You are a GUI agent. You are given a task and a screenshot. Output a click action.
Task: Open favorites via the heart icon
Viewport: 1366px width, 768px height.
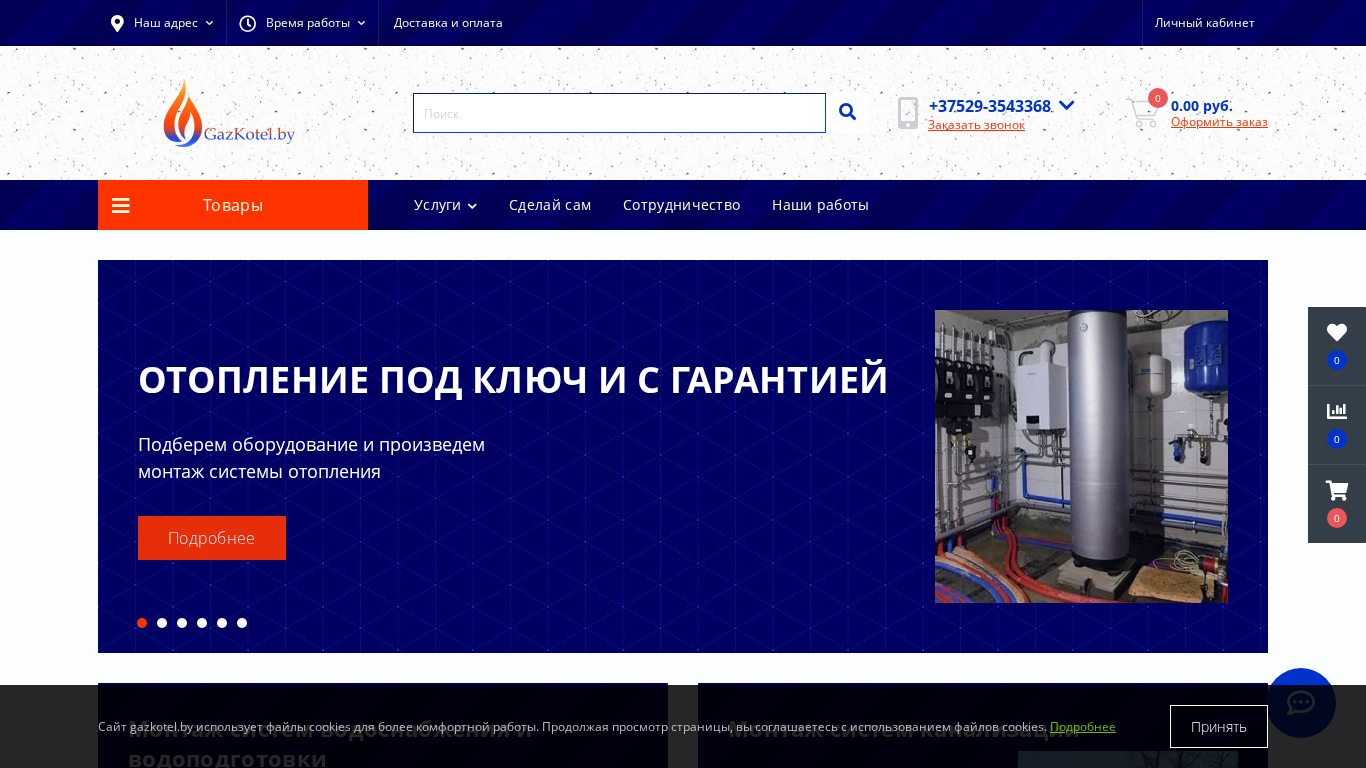click(x=1337, y=333)
